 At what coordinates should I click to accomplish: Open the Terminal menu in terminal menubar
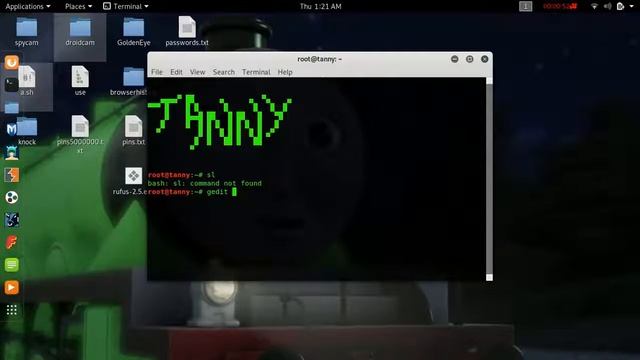click(256, 72)
